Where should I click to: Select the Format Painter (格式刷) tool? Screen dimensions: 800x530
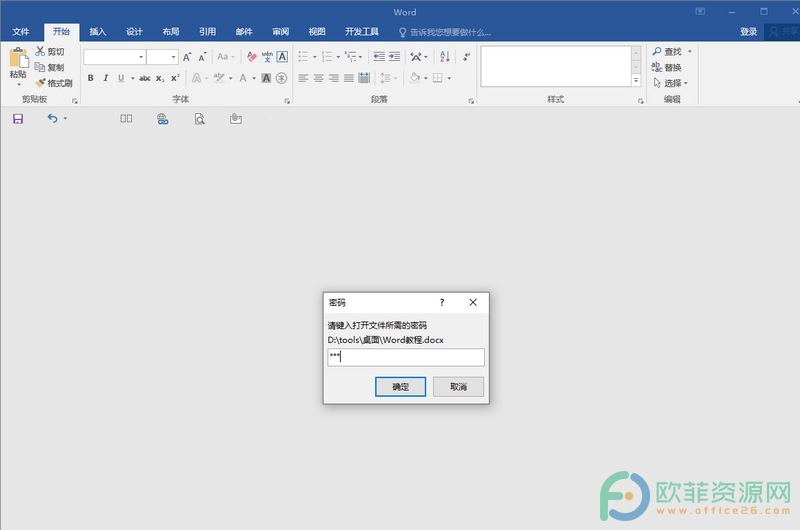(54, 83)
